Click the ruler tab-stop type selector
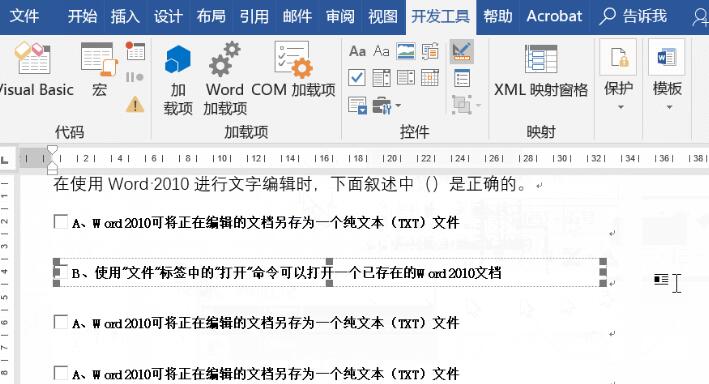The width and height of the screenshot is (709, 384). [5, 160]
